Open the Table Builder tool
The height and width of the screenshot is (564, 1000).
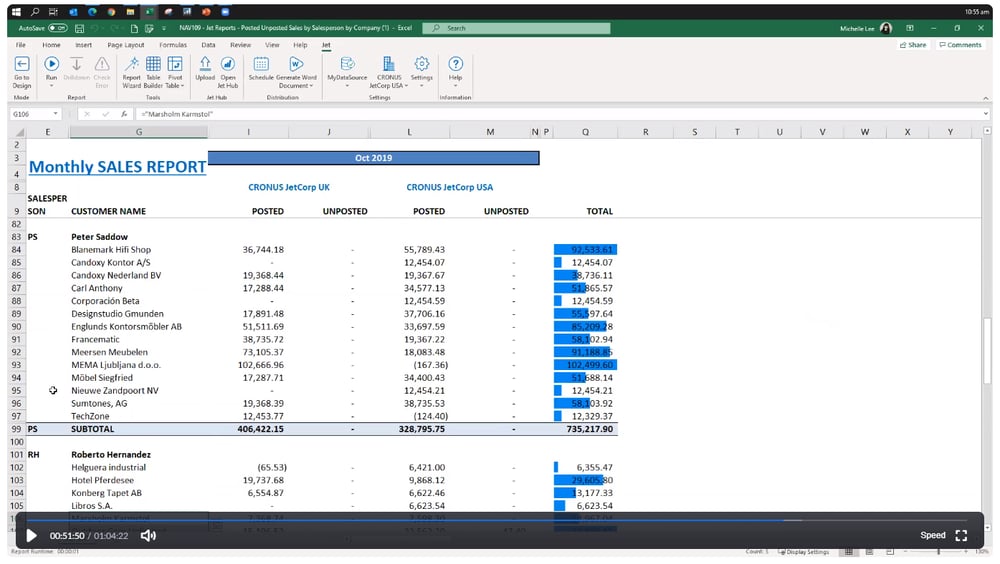pyautogui.click(x=153, y=64)
